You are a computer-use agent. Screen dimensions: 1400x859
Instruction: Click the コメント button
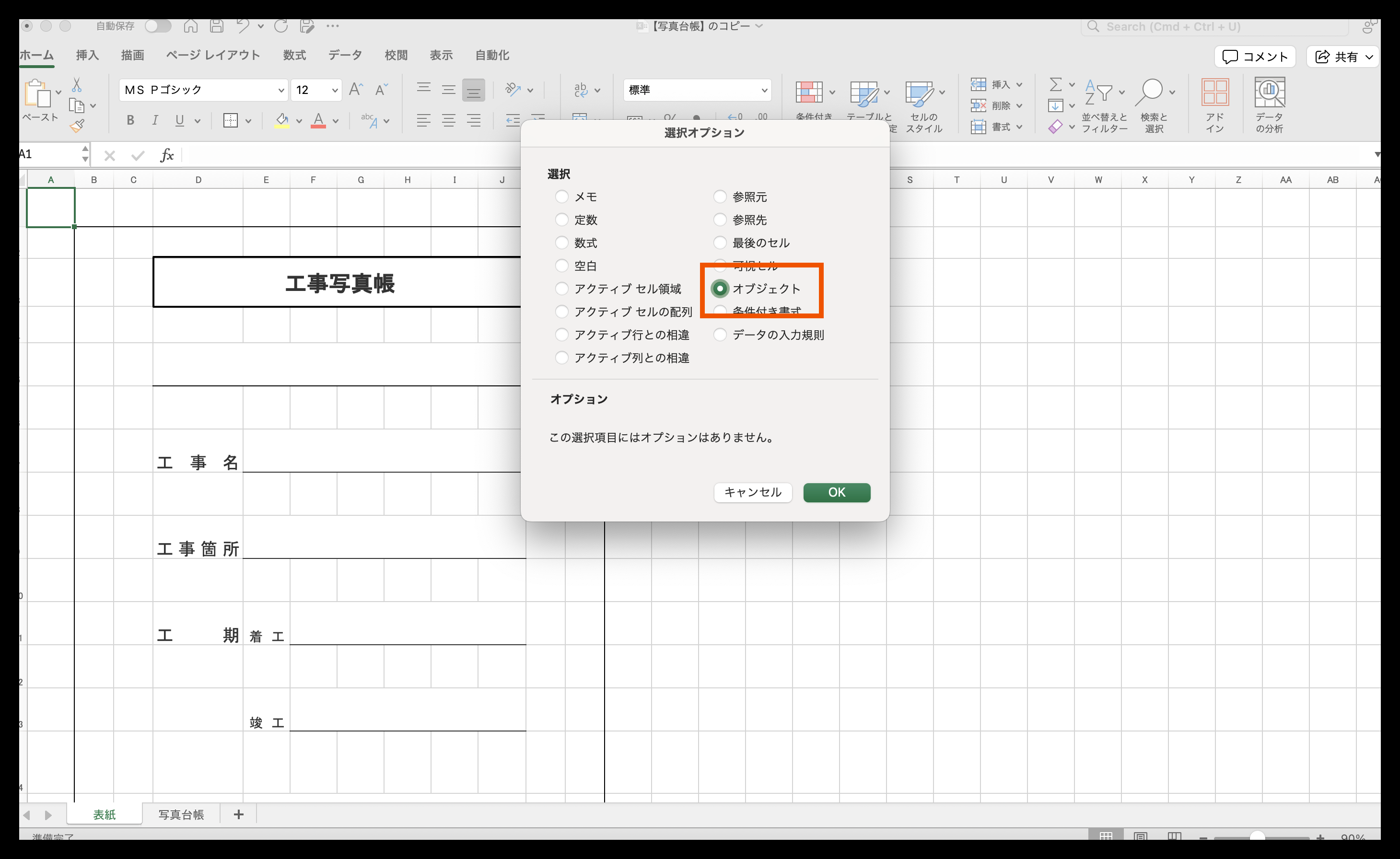1255,56
